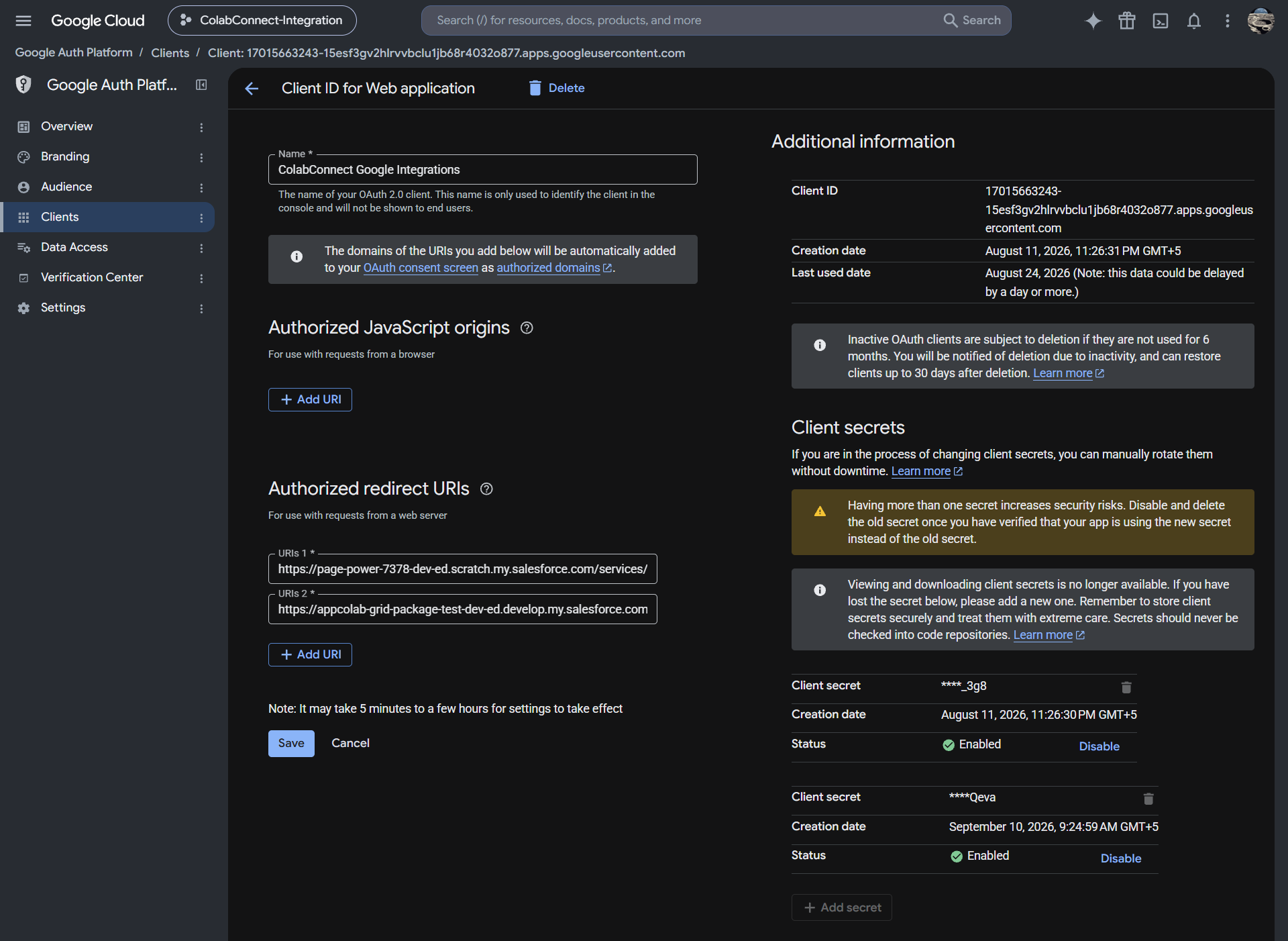Open the Gemini sparkle assistant icon
The image size is (1288, 941).
click(x=1093, y=21)
